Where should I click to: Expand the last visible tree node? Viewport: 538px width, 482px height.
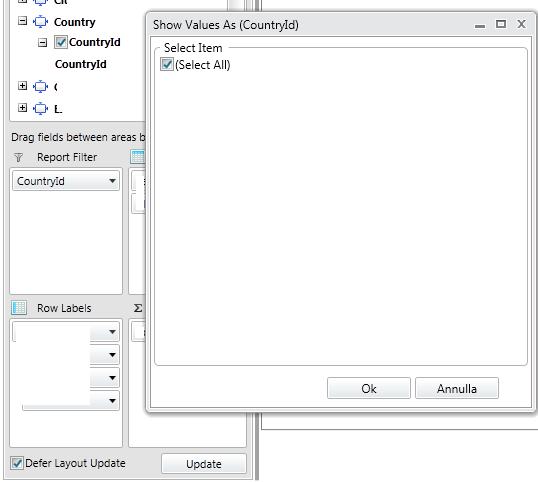(x=22, y=108)
